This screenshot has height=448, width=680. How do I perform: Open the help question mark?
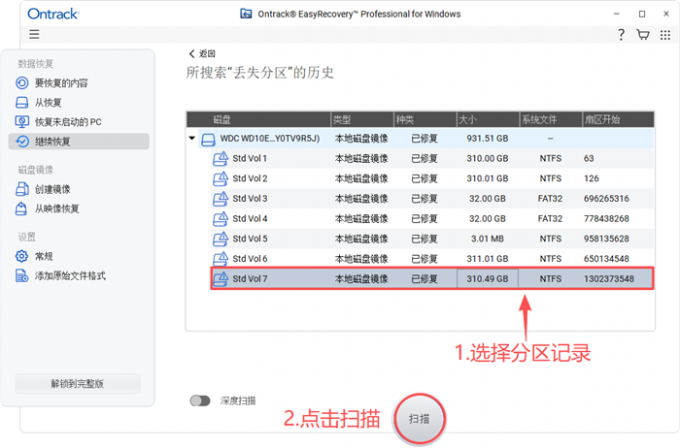click(621, 35)
